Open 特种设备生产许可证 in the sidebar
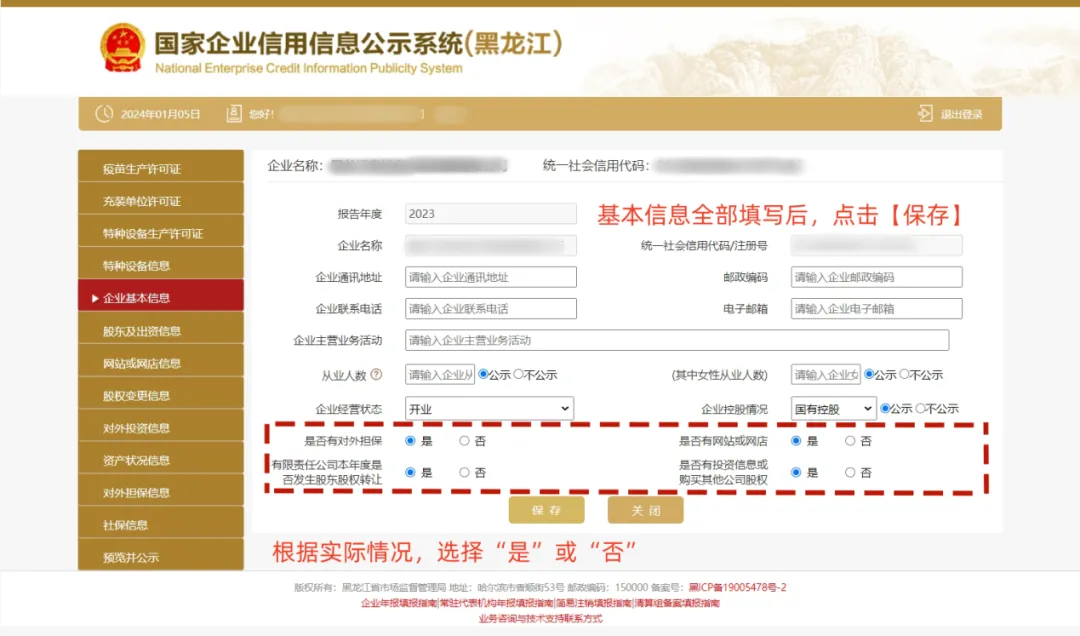1080x636 pixels. point(161,234)
